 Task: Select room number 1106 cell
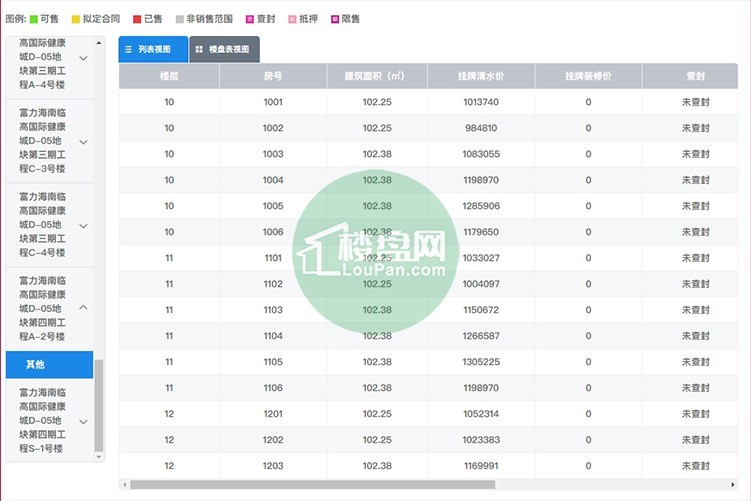(273, 387)
